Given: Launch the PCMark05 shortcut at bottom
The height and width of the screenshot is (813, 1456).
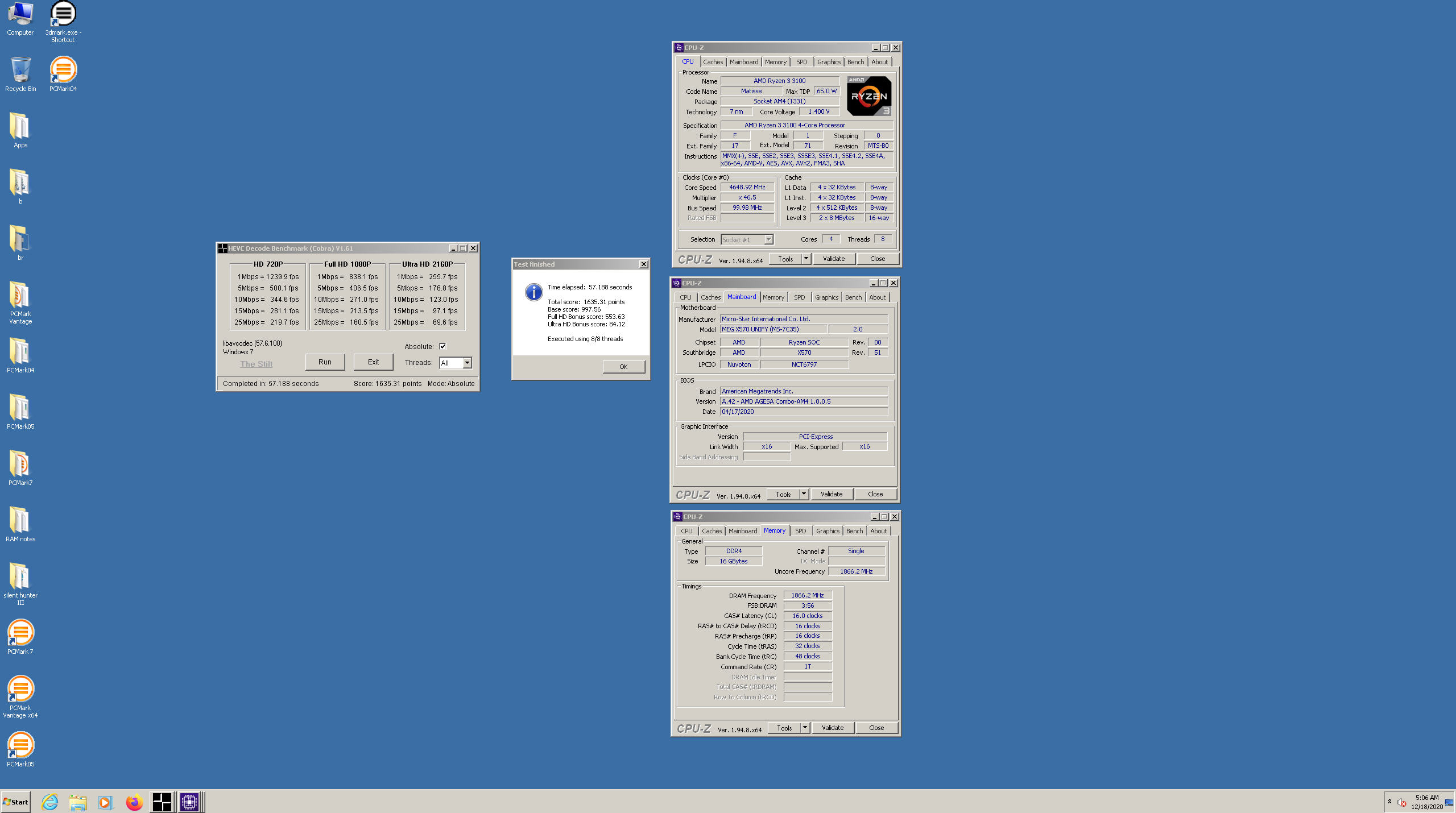Looking at the screenshot, I should (x=20, y=749).
